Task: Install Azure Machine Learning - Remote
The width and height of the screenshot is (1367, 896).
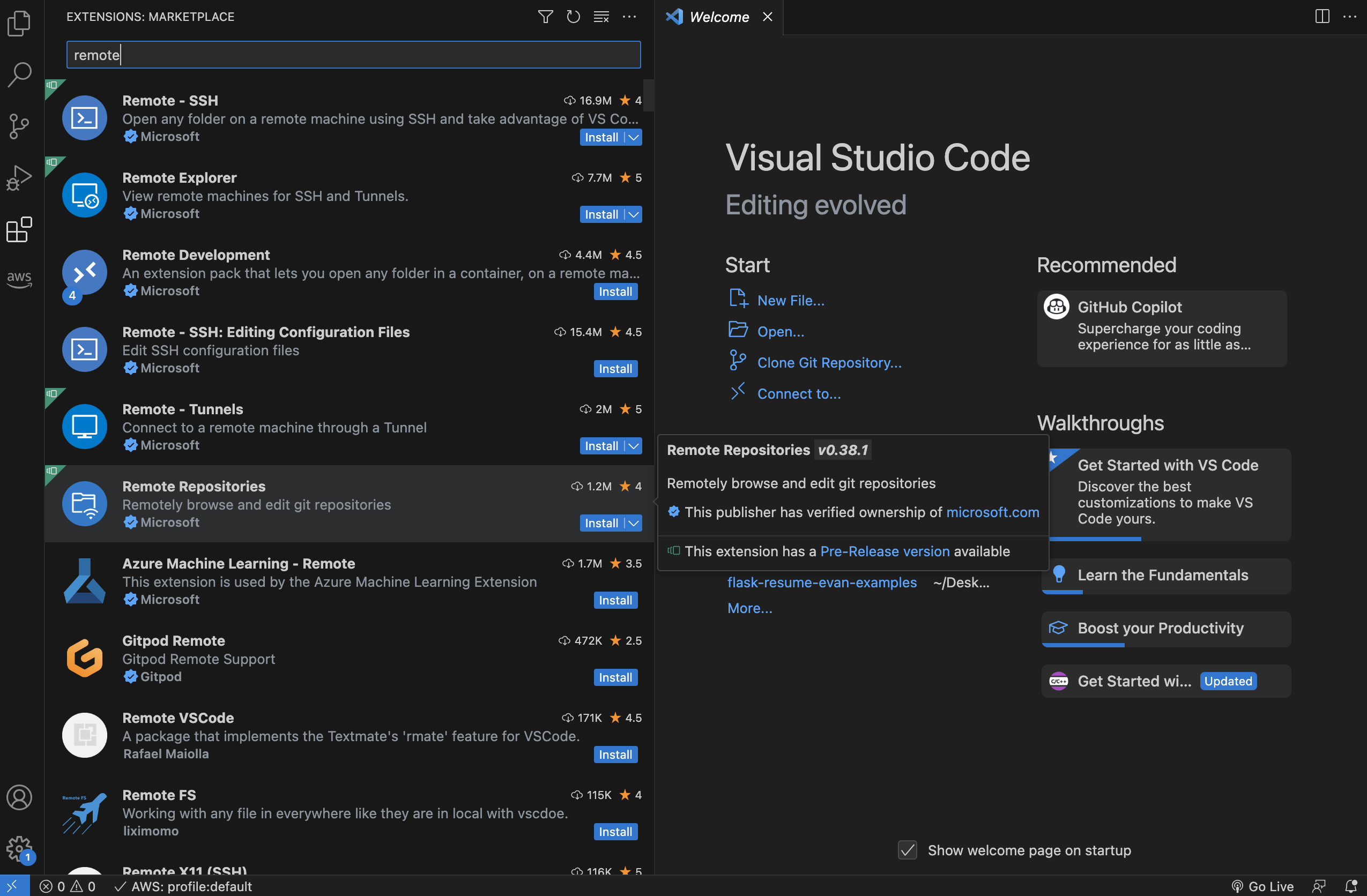Action: click(x=615, y=600)
